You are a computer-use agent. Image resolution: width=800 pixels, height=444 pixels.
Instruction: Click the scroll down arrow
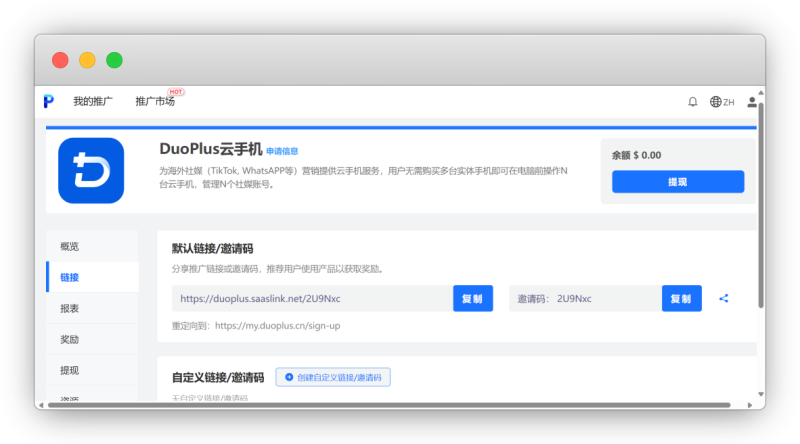[x=761, y=394]
